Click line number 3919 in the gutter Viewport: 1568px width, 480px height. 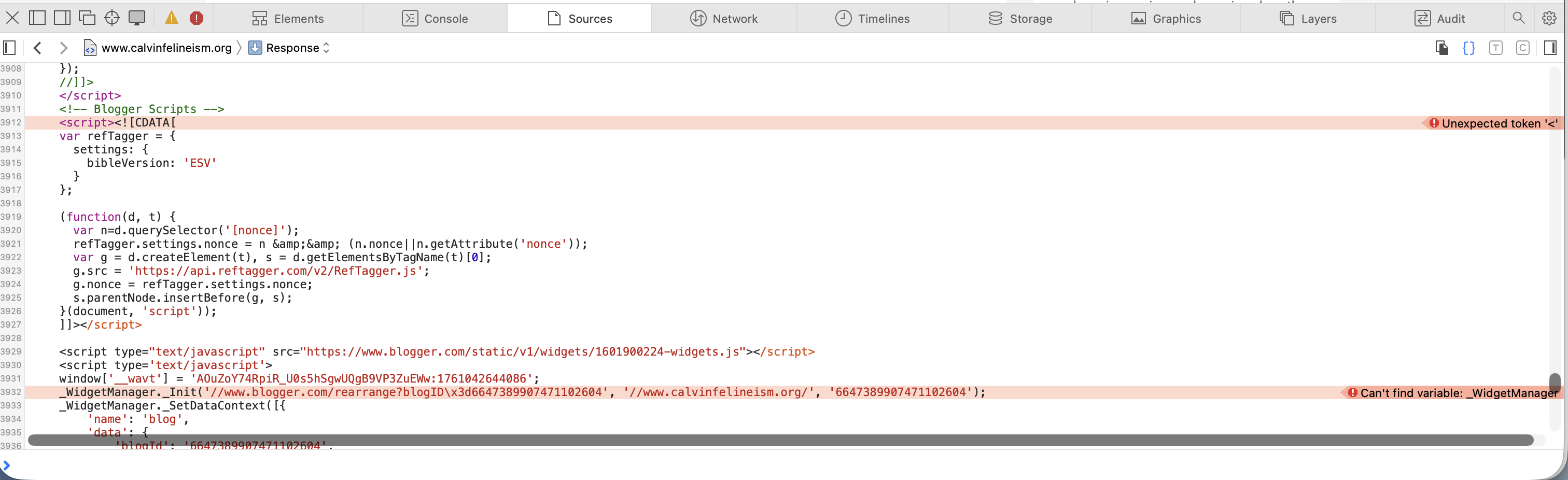11,217
